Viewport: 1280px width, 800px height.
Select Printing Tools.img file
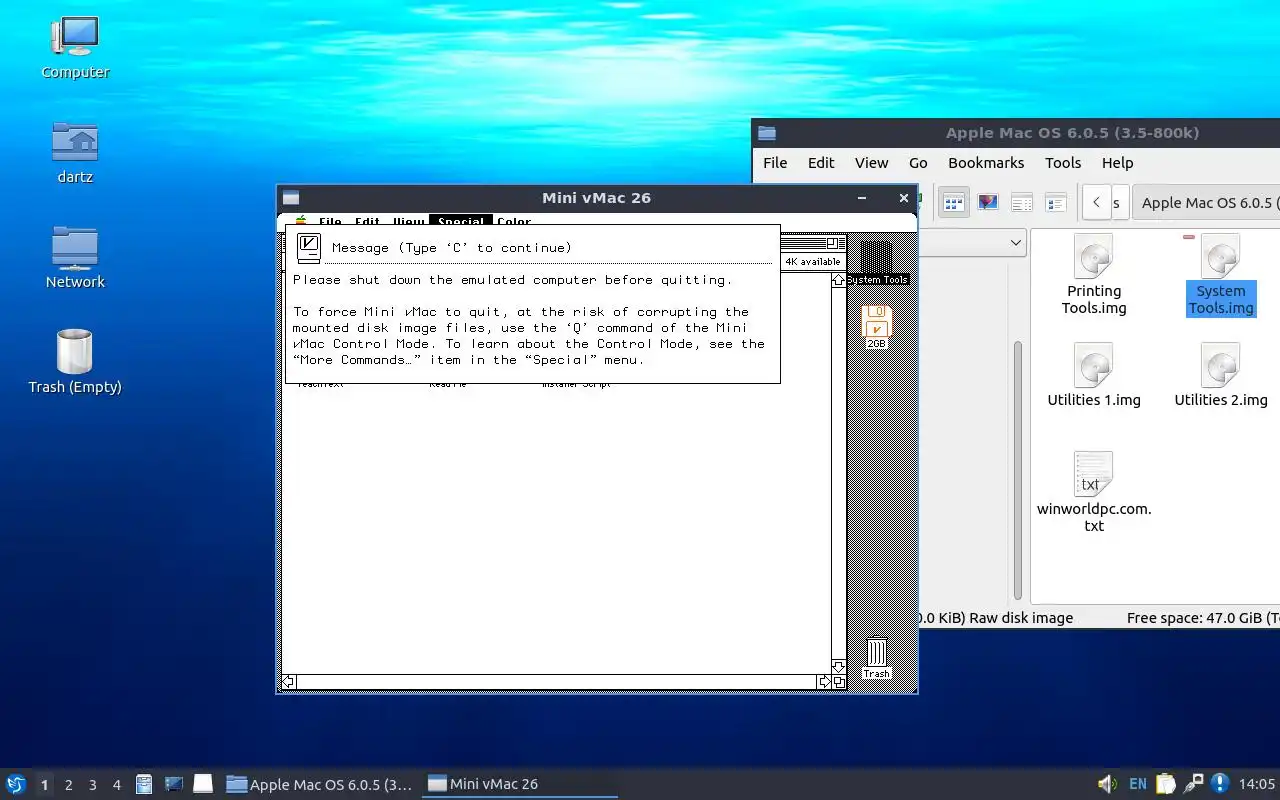[1094, 275]
